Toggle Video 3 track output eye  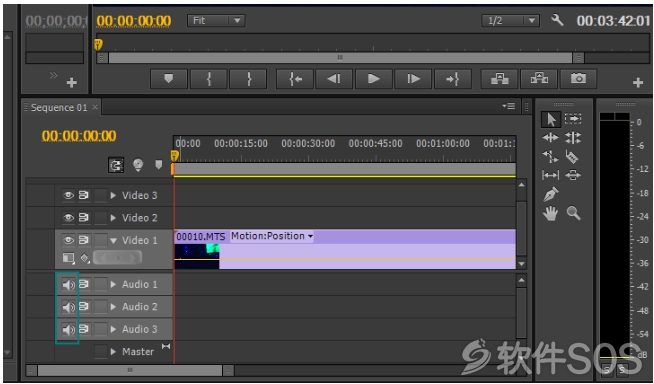tap(68, 195)
